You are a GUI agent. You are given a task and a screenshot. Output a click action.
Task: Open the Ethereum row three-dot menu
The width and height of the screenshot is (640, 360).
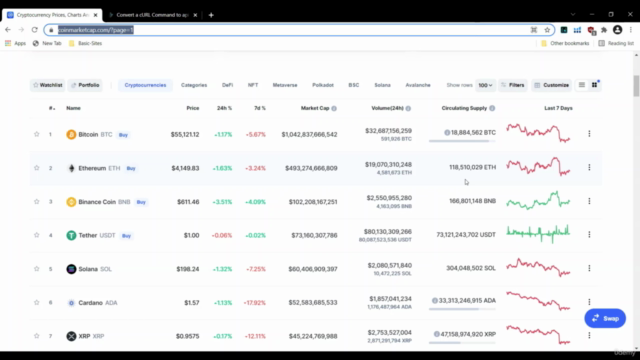(589, 167)
